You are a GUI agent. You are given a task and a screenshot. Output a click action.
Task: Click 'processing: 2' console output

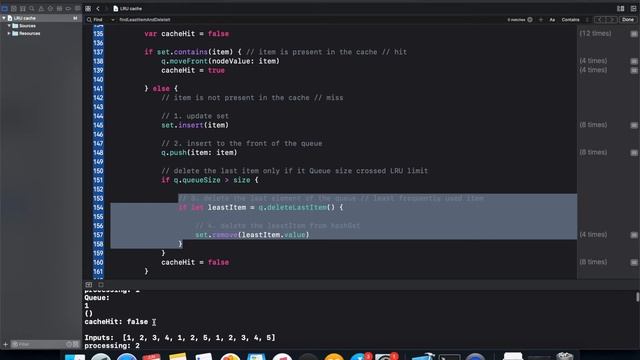pos(112,346)
